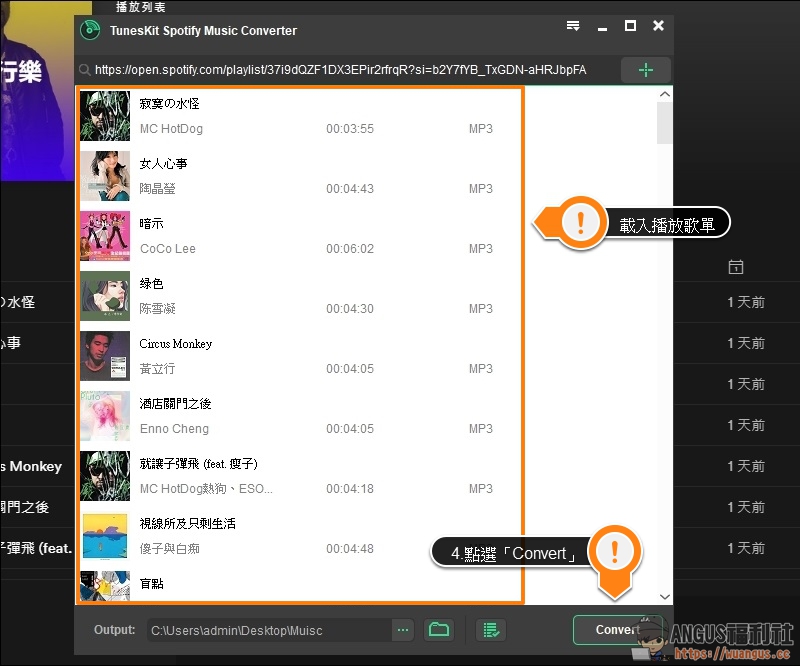The image size is (800, 666).
Task: Maximize the TunesKit converter window
Action: click(630, 26)
